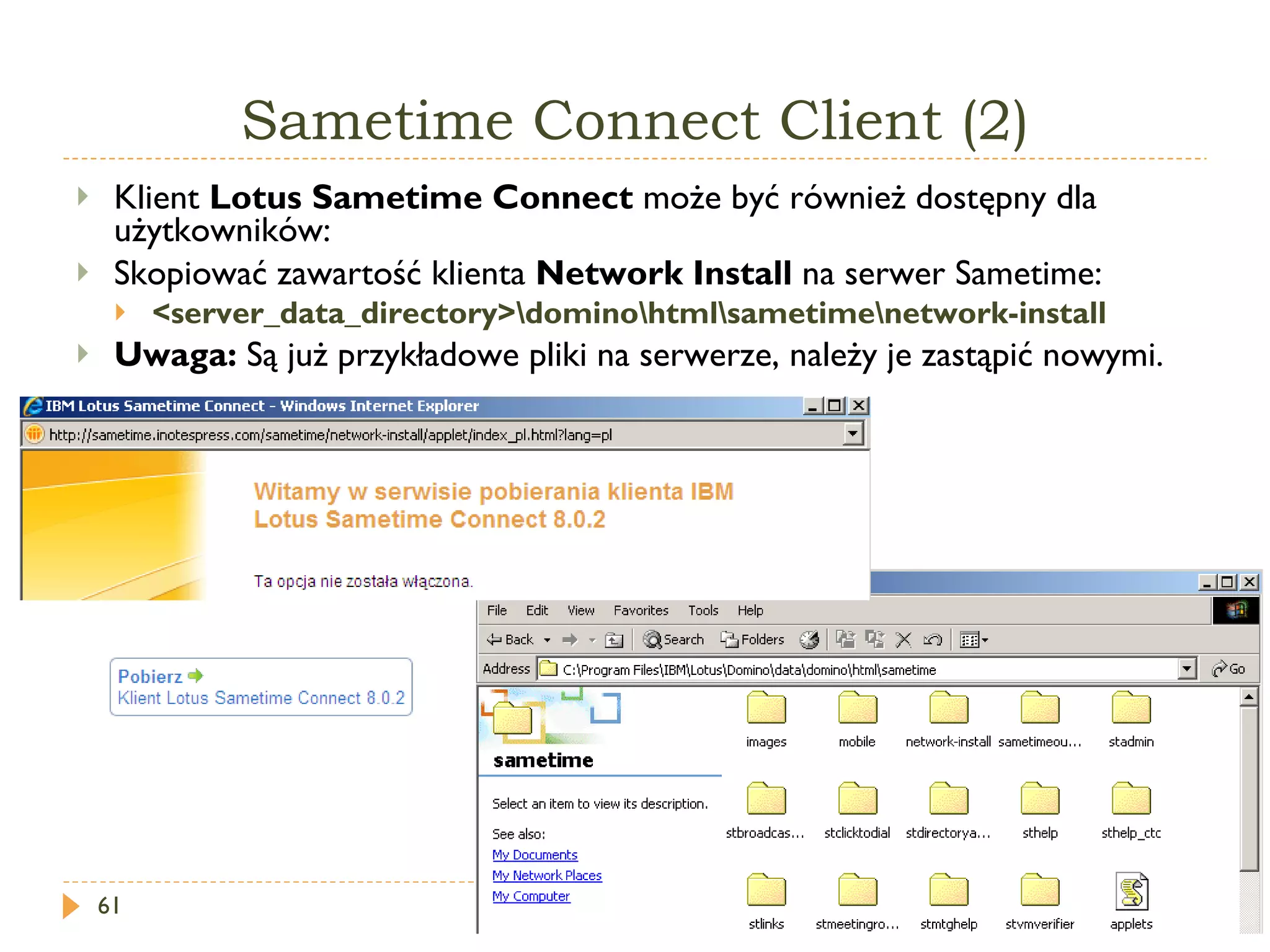This screenshot has width=1270, height=952.
Task: Open the stdirectorya... folder
Action: point(948,810)
